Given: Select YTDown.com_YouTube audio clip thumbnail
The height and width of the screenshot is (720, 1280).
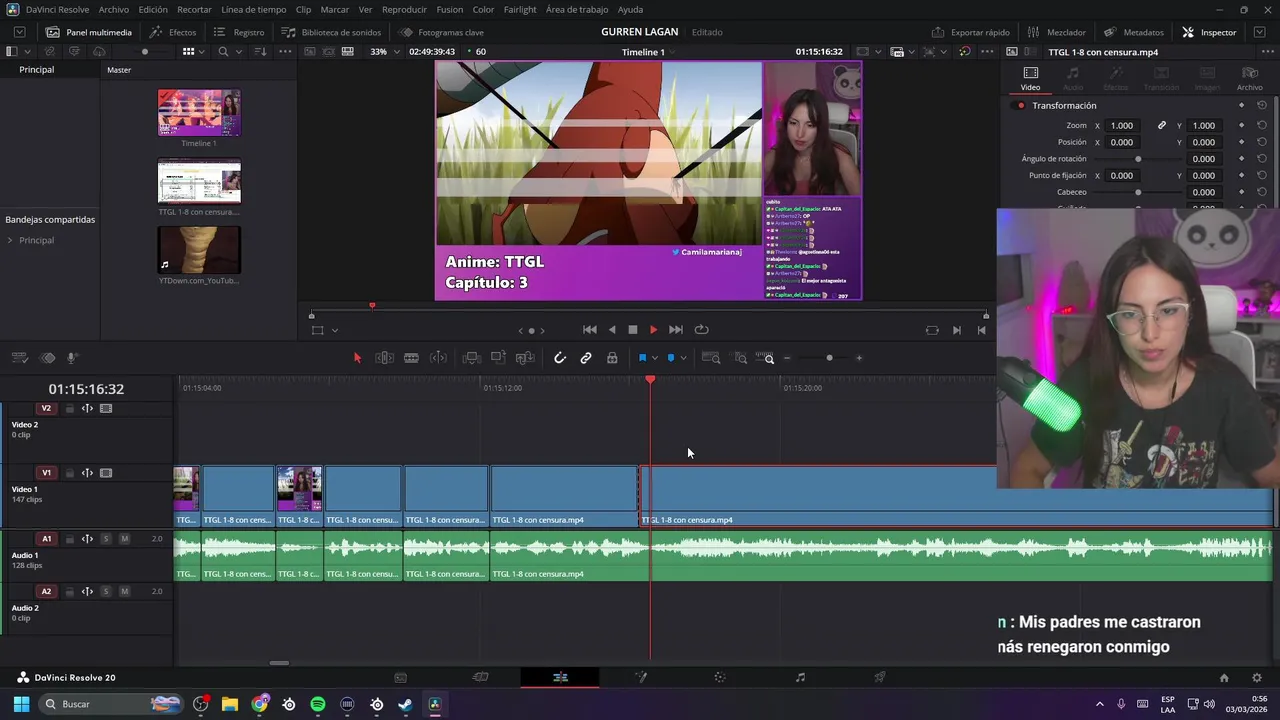Looking at the screenshot, I should [x=199, y=250].
